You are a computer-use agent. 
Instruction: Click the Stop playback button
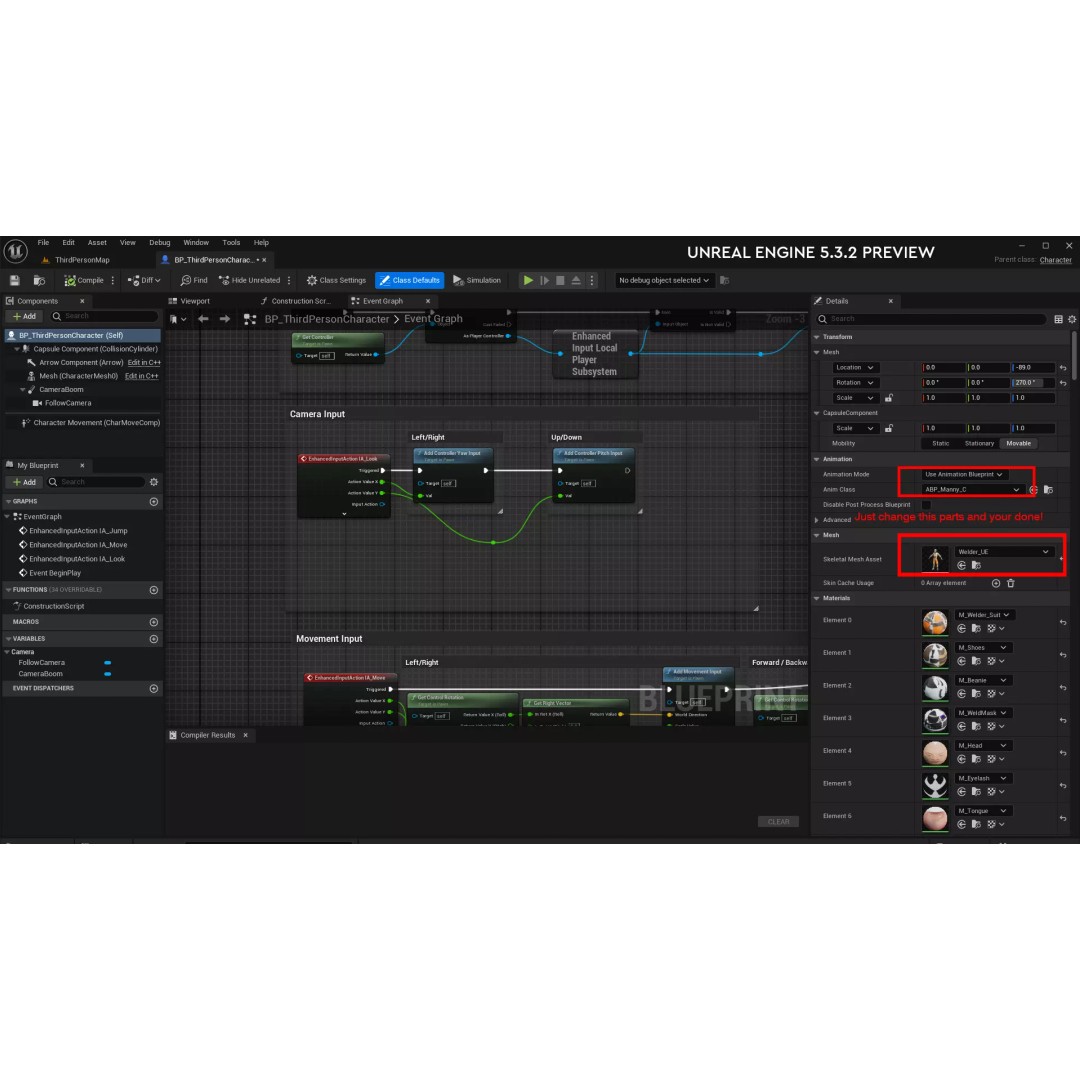click(x=560, y=280)
